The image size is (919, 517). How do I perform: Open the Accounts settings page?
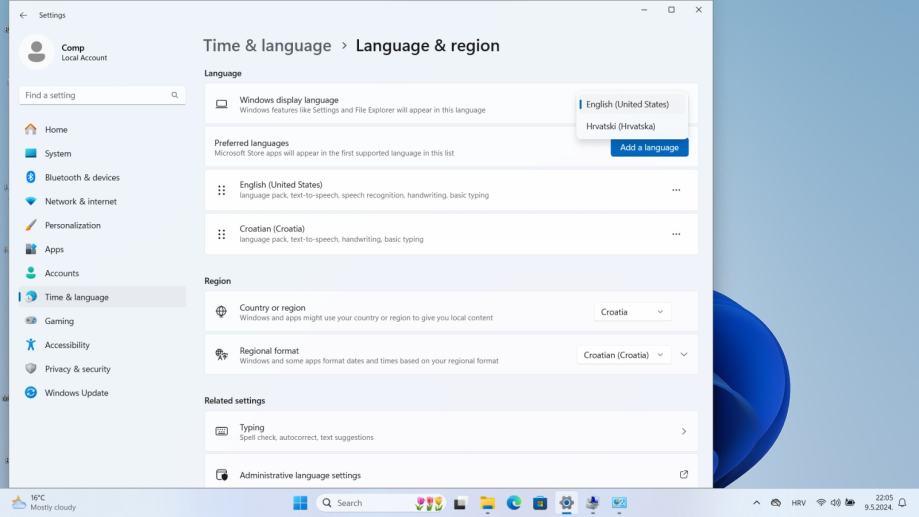[103, 274]
